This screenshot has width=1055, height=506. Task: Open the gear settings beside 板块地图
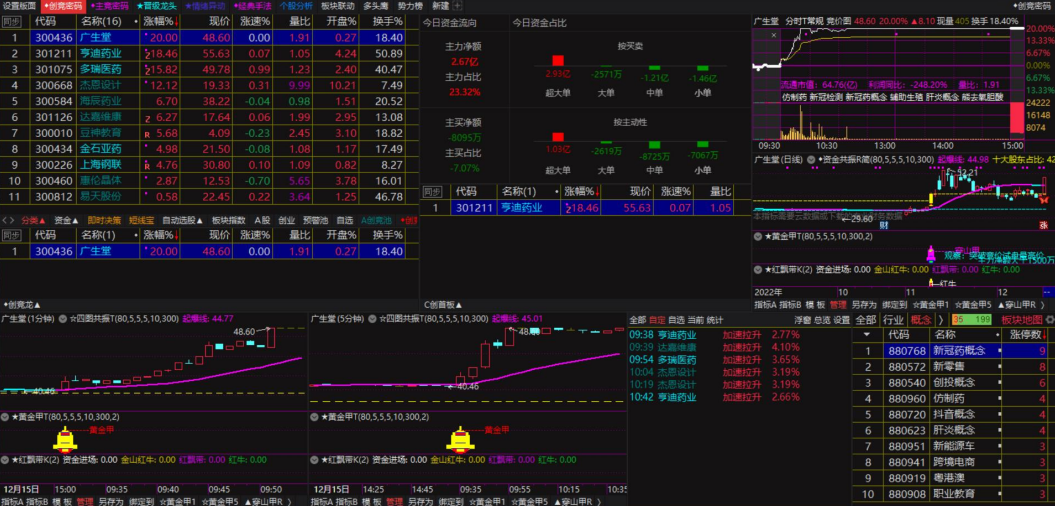pos(1048,320)
